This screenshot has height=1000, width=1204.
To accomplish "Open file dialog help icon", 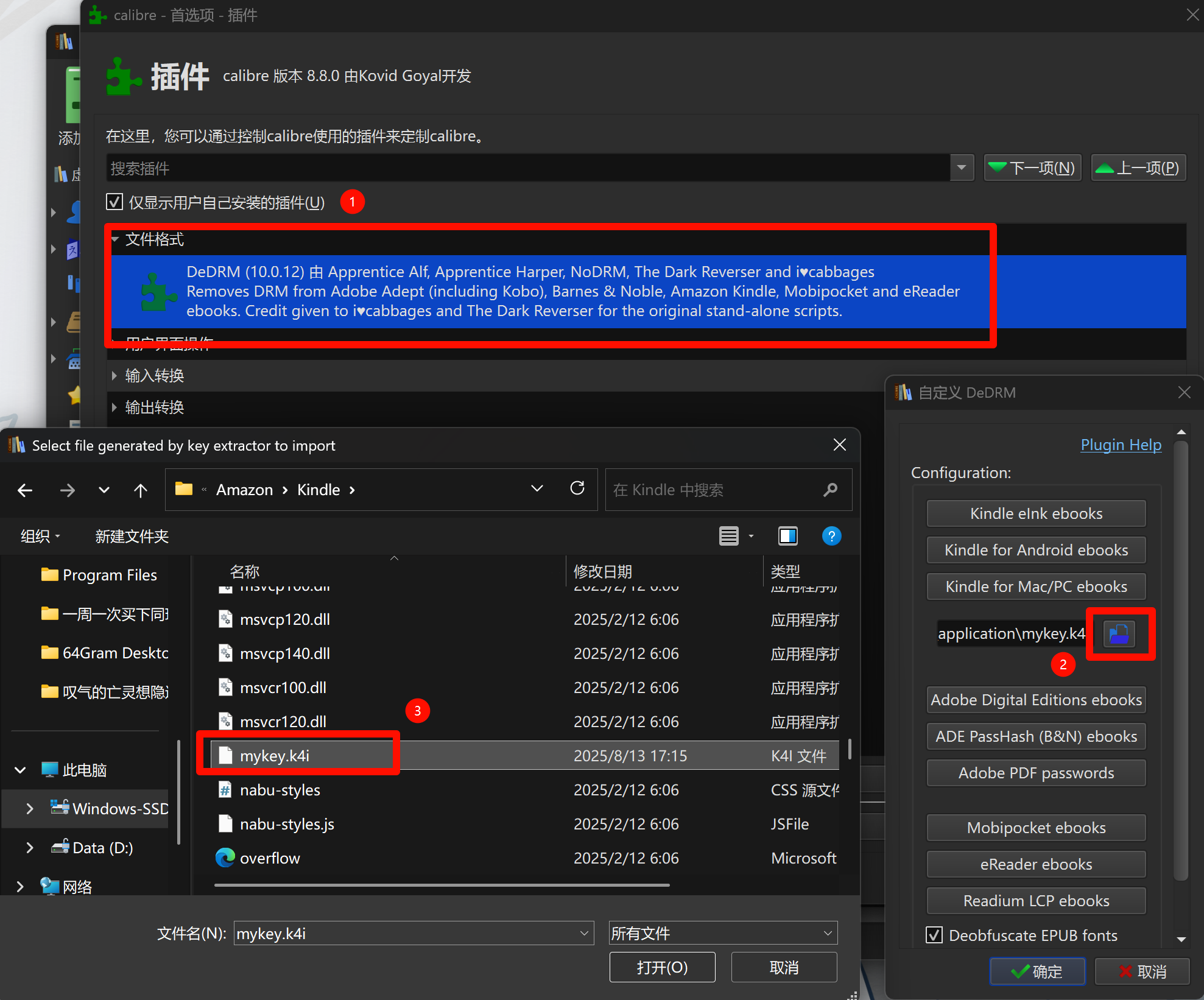I will coord(831,536).
